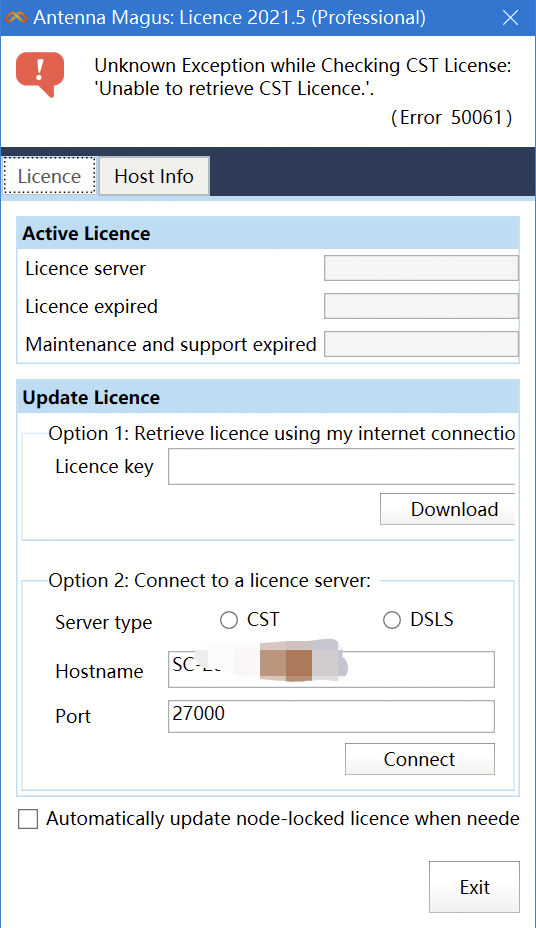
Task: Enable automatic node-locked licence update checkbox
Action: (x=28, y=819)
